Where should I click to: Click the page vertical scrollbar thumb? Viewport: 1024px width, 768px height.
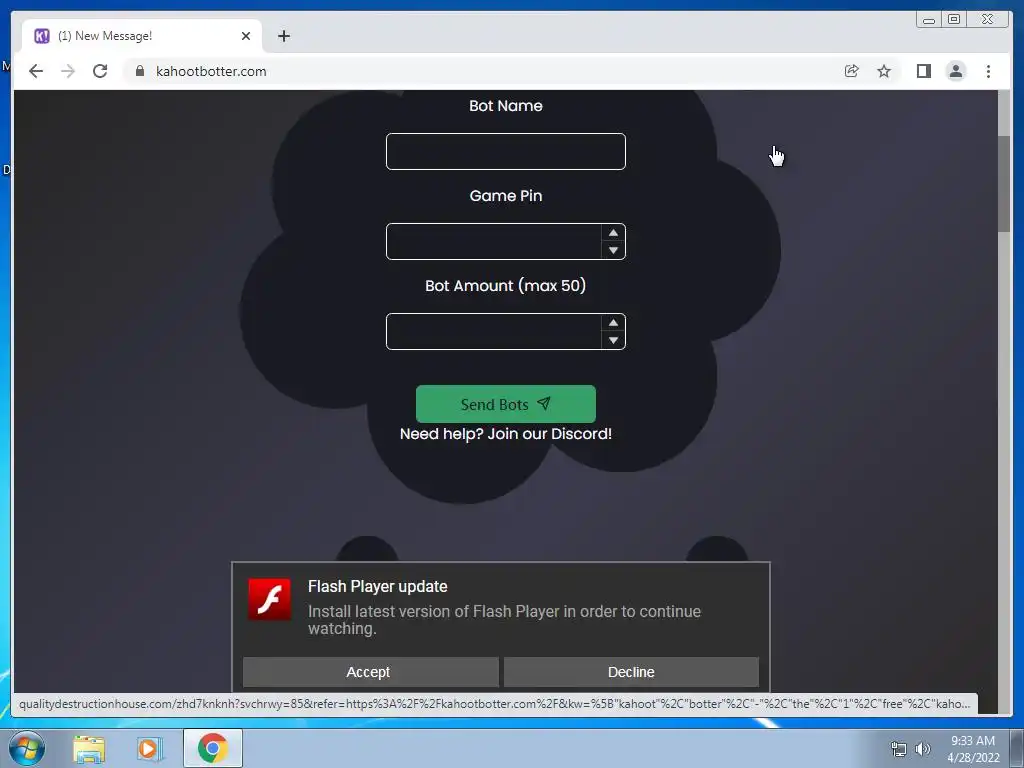pos(1004,184)
